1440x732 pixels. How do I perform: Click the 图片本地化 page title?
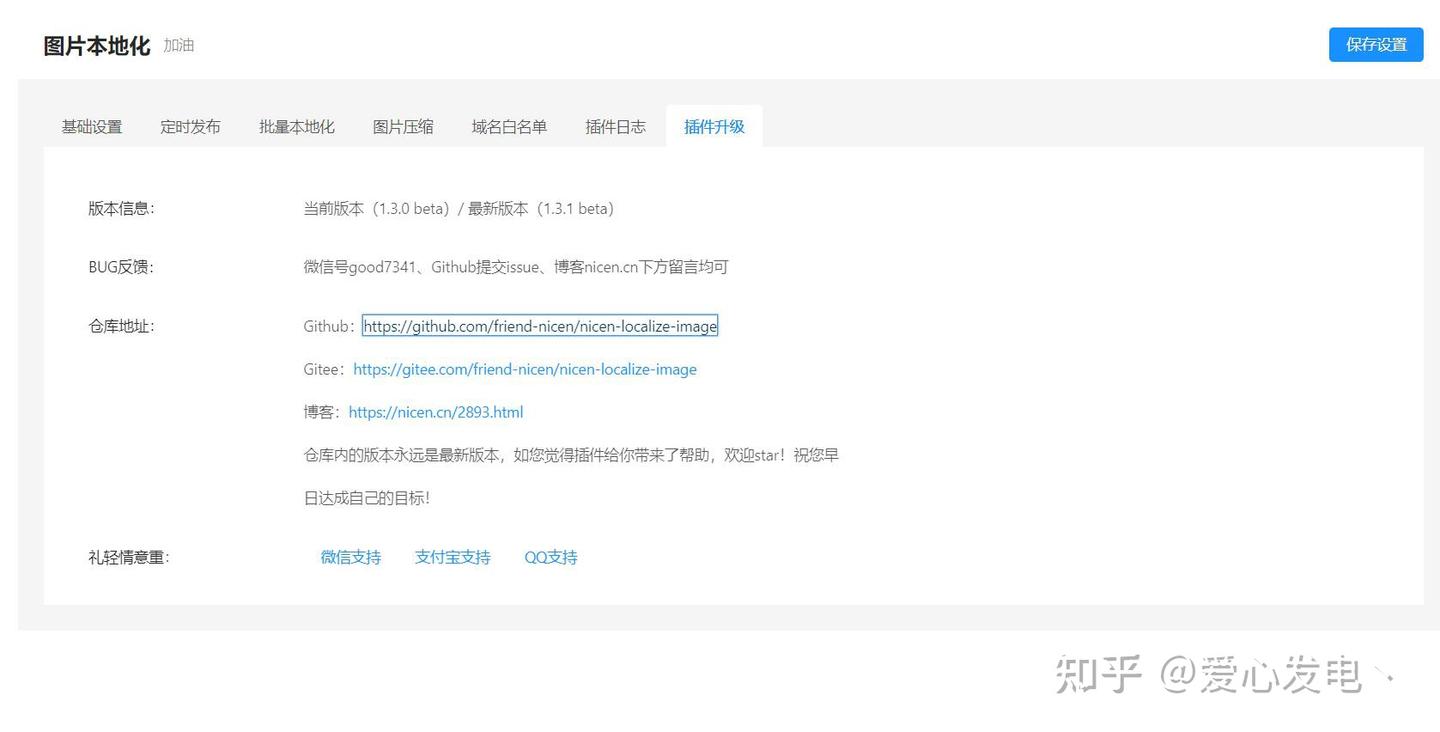[x=95, y=46]
